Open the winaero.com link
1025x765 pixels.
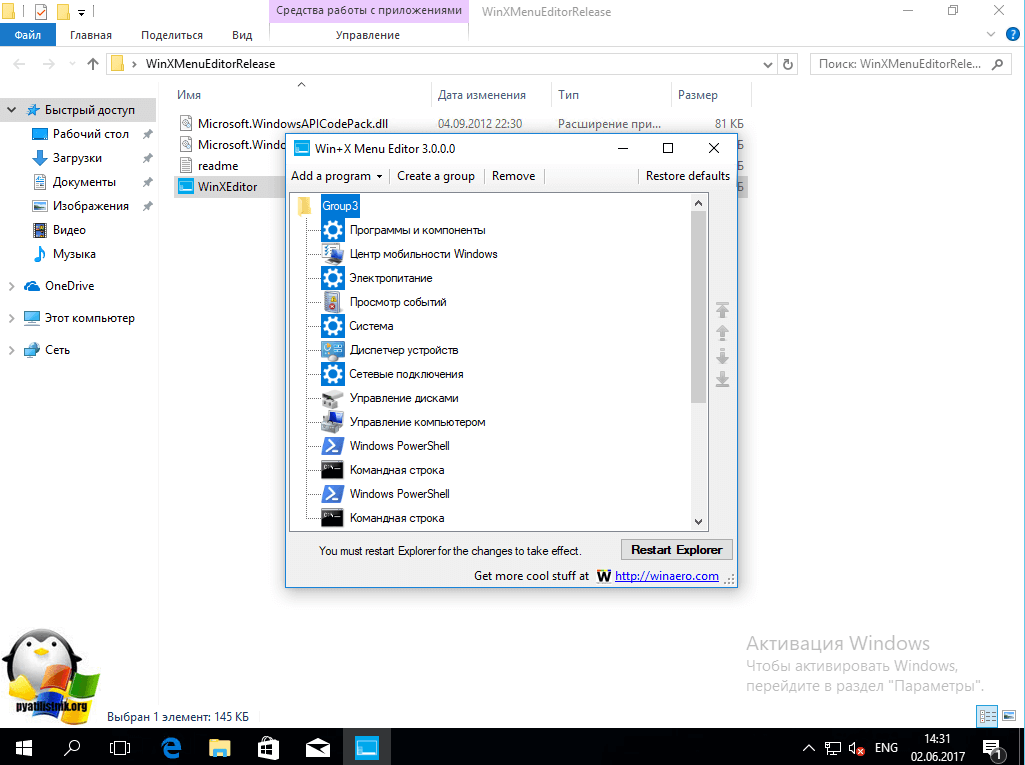[666, 576]
